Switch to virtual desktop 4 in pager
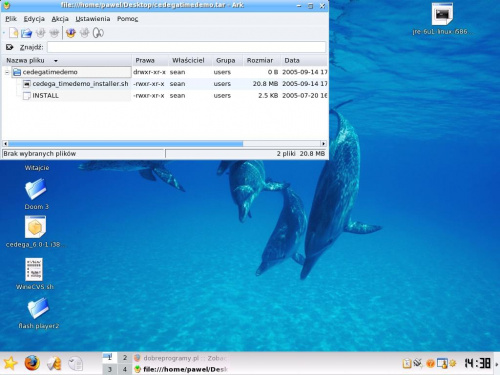 (125, 369)
